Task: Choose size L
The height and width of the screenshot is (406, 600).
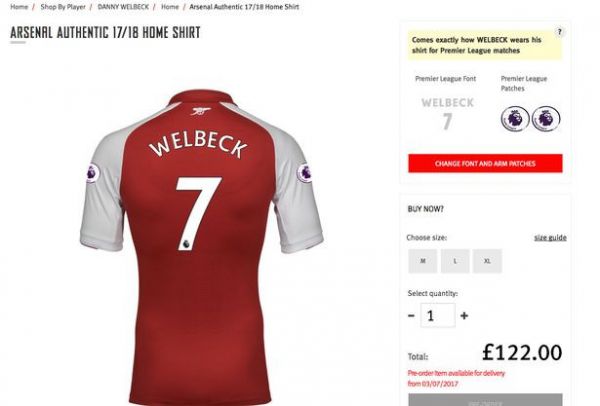Action: point(454,262)
